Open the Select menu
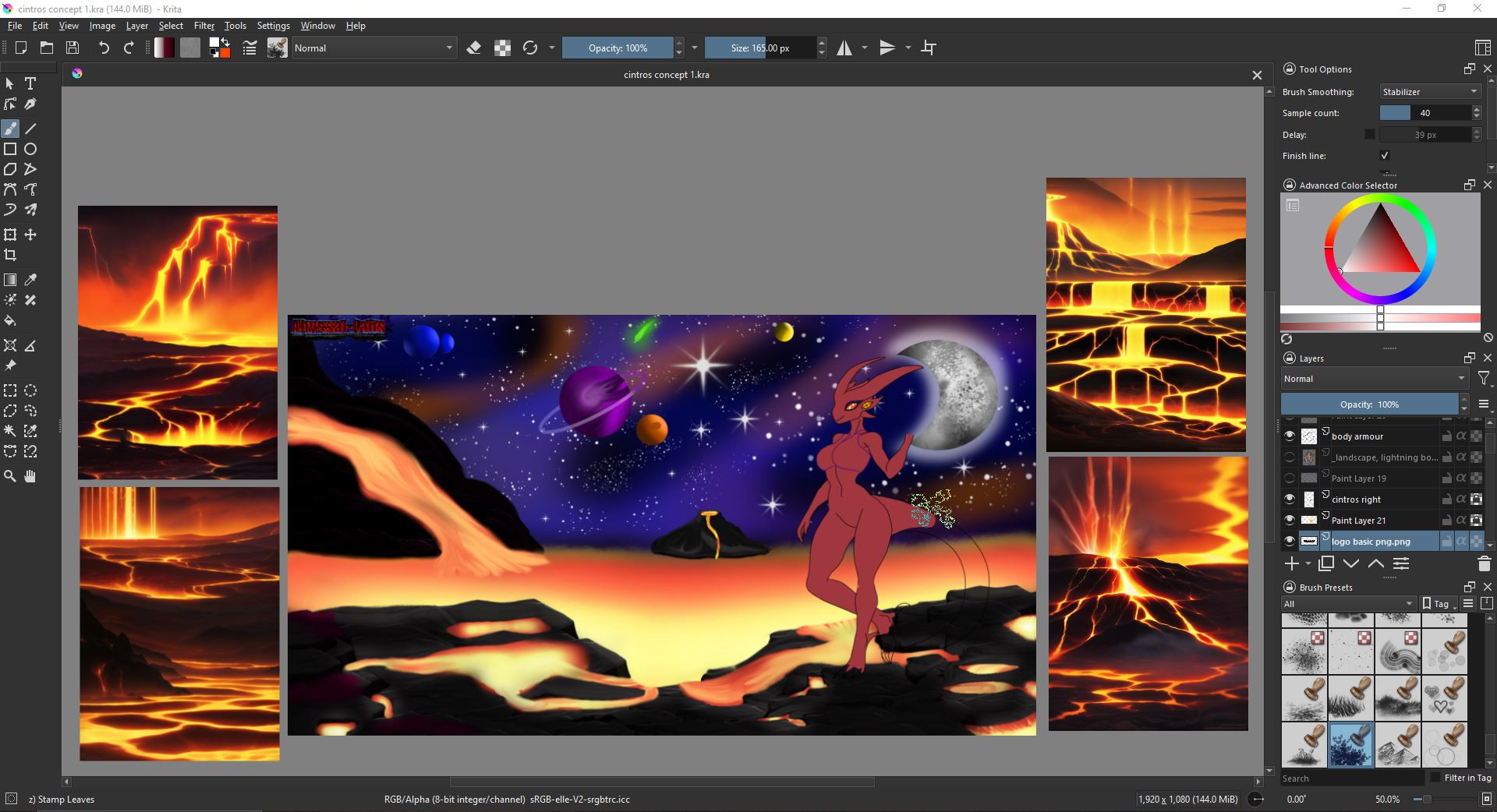This screenshot has width=1497, height=812. pos(171,26)
